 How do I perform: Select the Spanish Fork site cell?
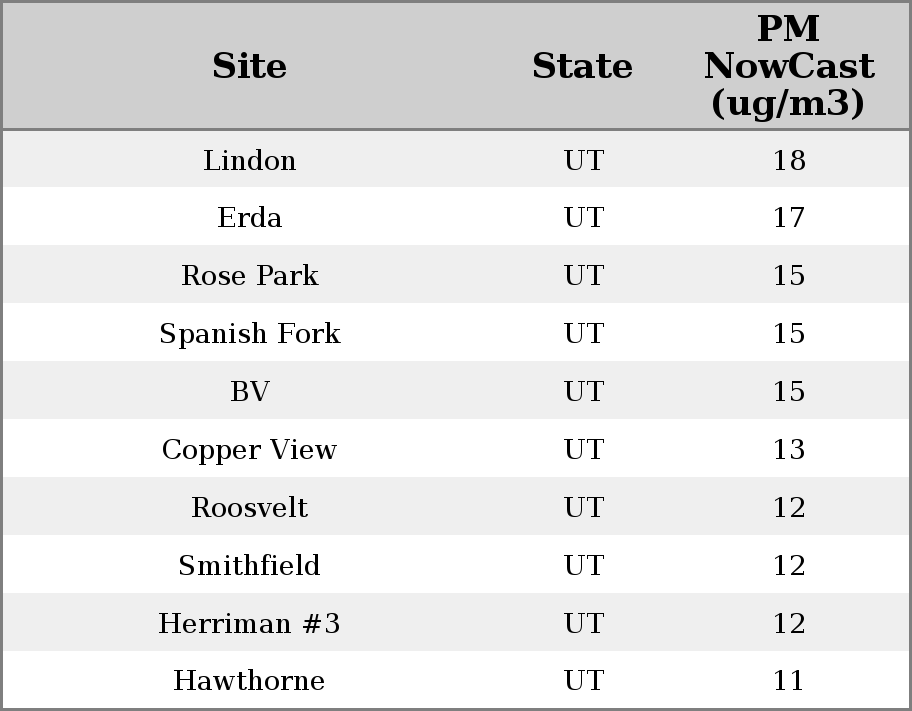[249, 334]
